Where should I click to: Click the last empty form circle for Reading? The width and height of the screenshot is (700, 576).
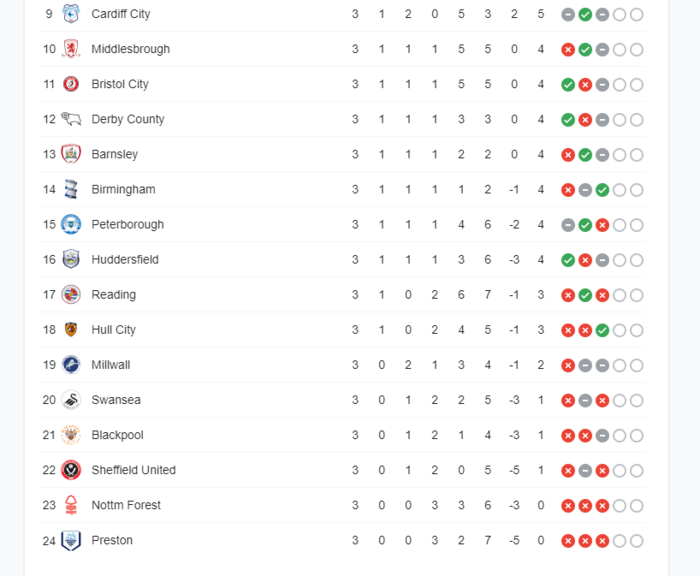click(x=637, y=295)
